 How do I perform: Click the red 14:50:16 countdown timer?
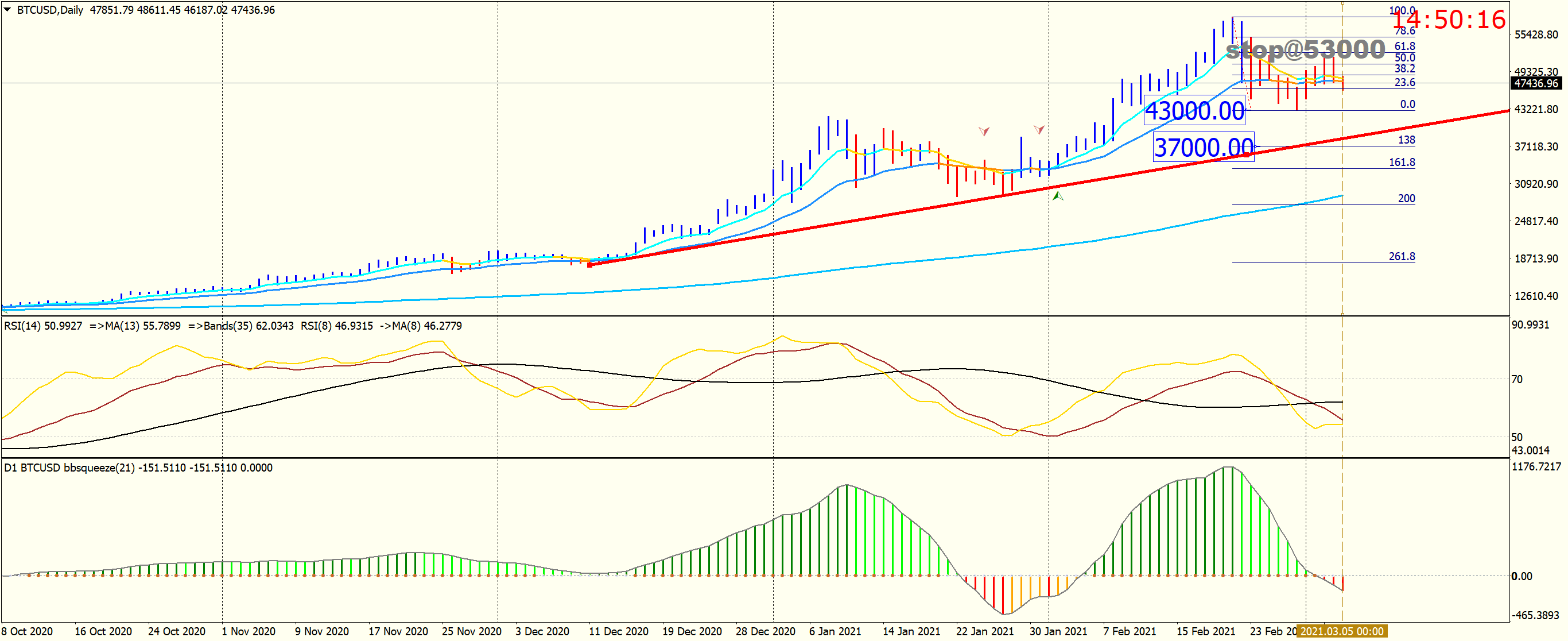tap(1450, 20)
